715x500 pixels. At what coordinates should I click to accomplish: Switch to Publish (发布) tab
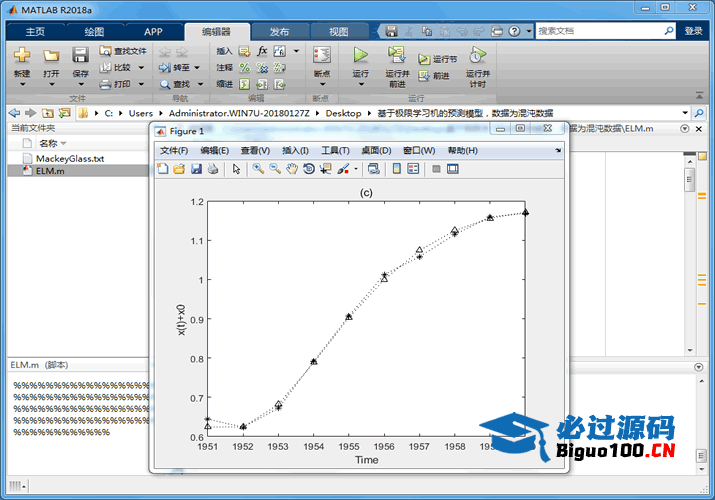[x=279, y=31]
